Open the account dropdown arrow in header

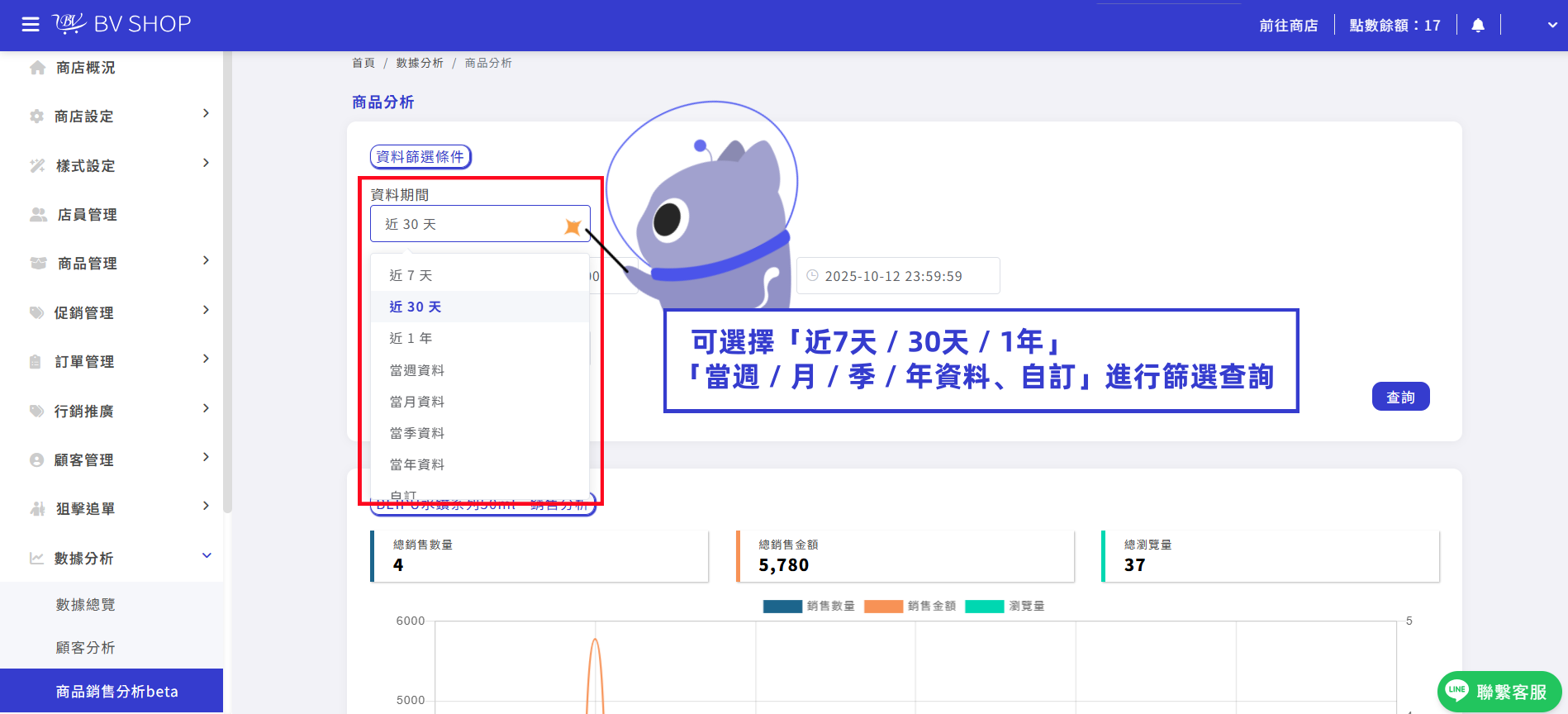point(1552,26)
